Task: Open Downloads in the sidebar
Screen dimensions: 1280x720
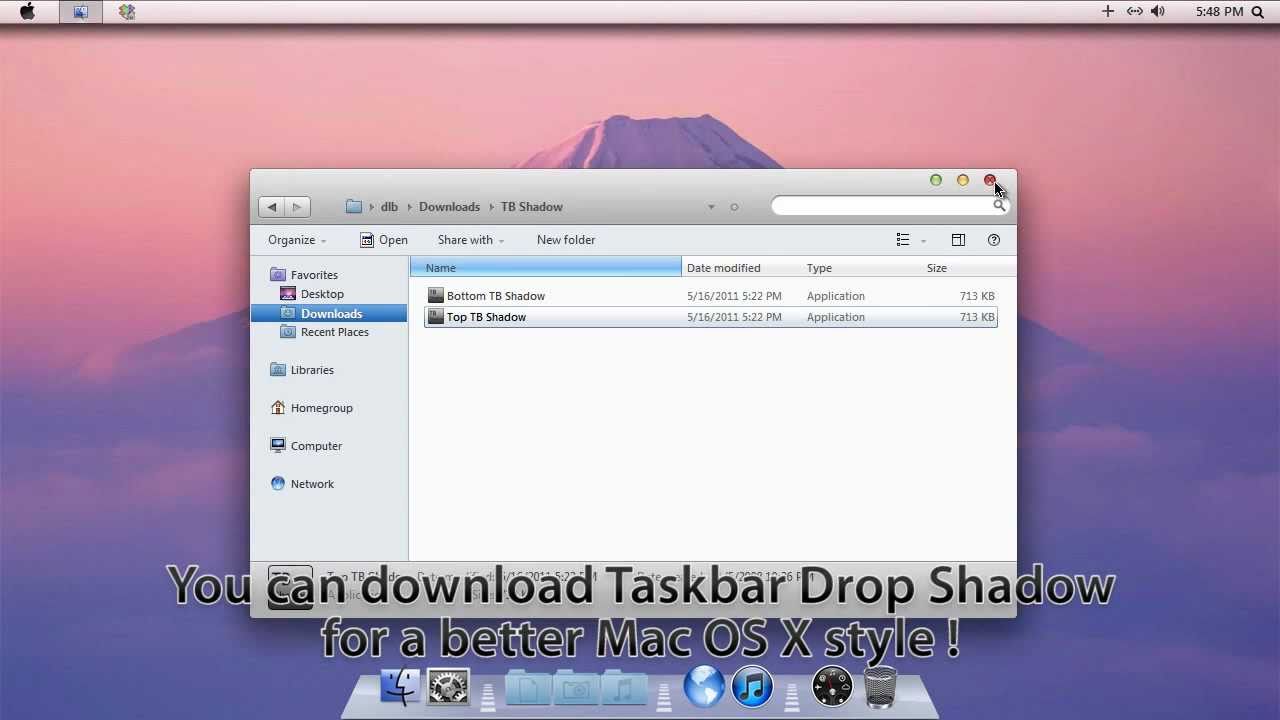Action: point(329,313)
